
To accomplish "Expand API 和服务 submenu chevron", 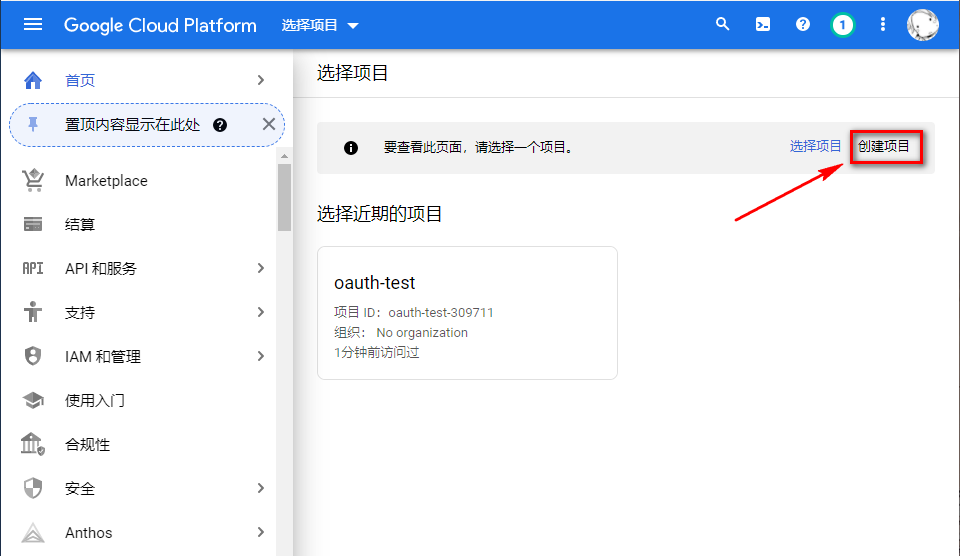I will point(261,268).
